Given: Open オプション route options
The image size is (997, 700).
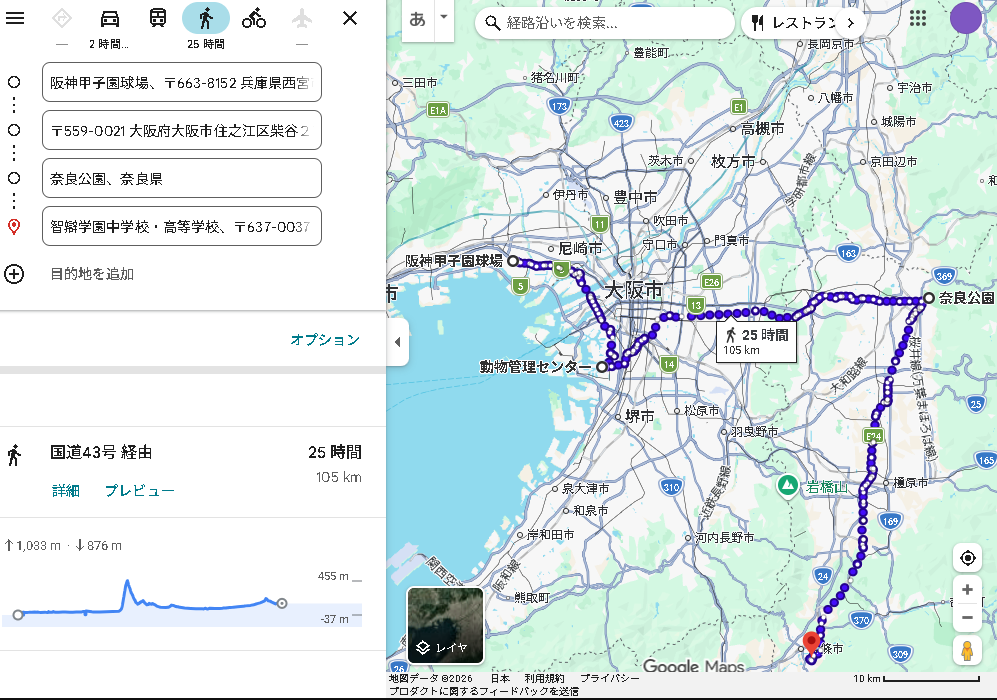Looking at the screenshot, I should pyautogui.click(x=324, y=340).
